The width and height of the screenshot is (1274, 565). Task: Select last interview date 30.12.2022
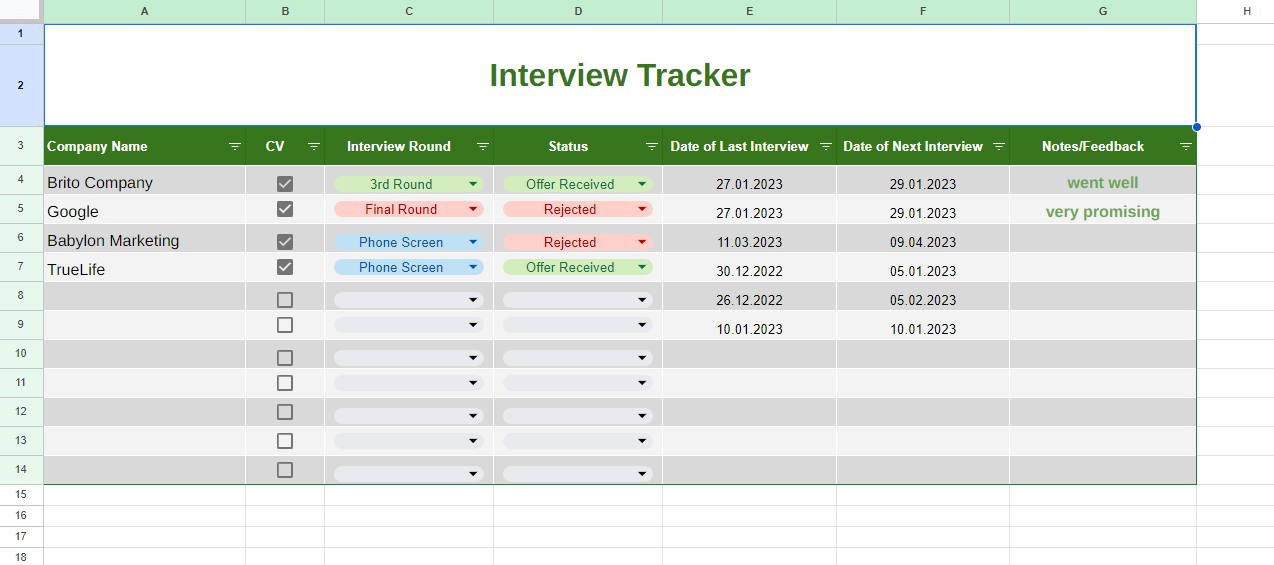pyautogui.click(x=750, y=267)
